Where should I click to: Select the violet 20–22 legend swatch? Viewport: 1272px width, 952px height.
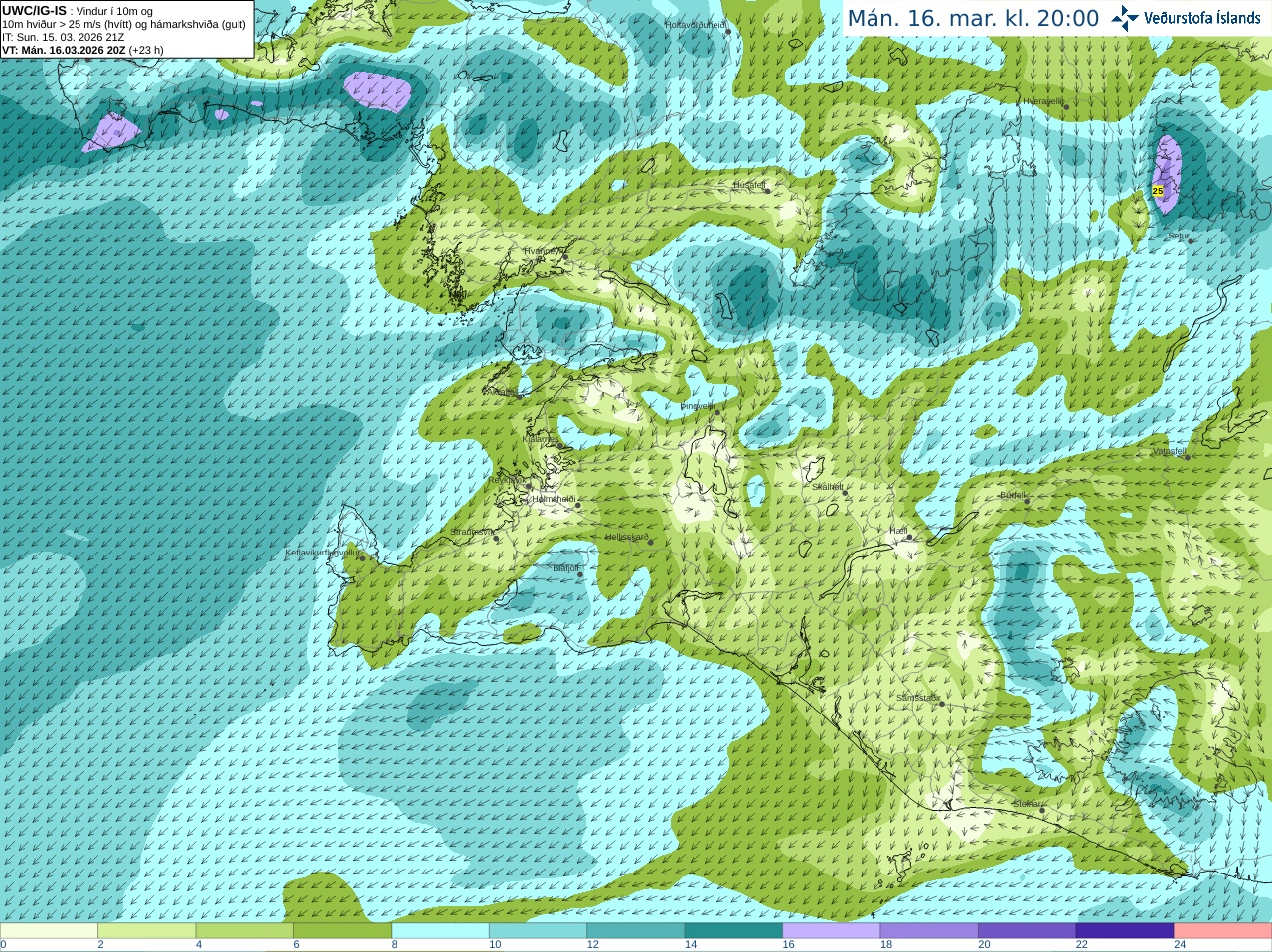pos(1028,931)
